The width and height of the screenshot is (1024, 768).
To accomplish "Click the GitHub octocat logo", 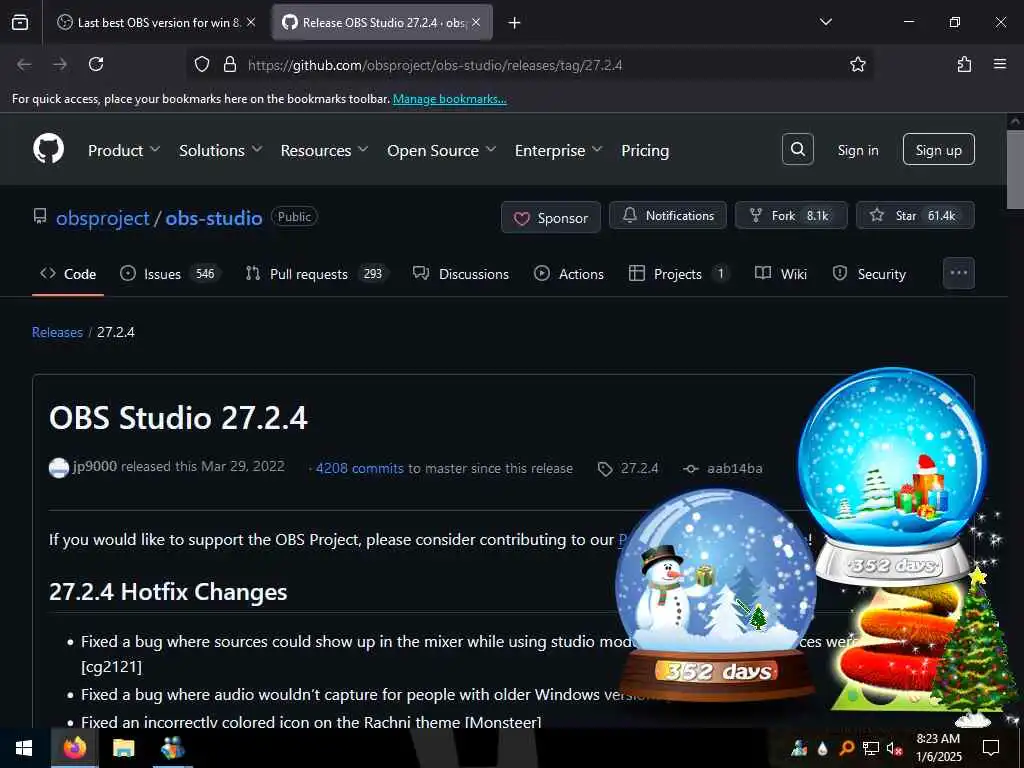I will click(x=48, y=149).
